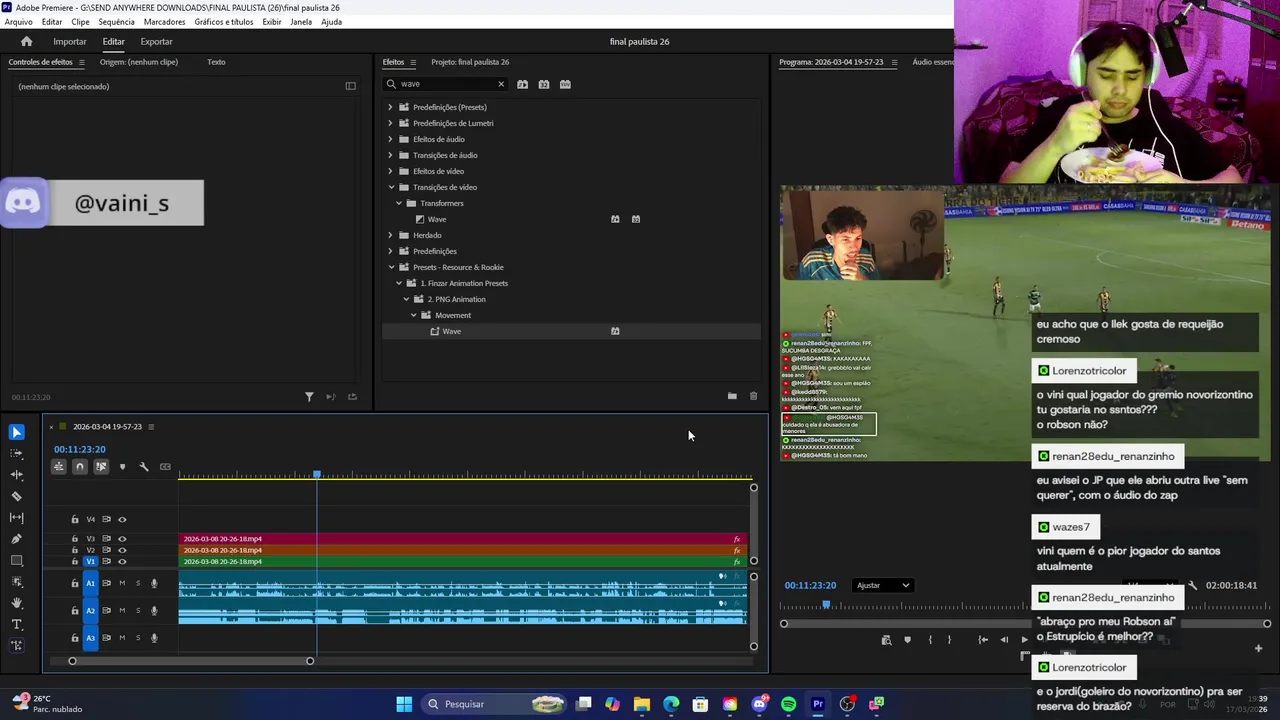The width and height of the screenshot is (1280, 720).
Task: Hide the V2 track output eye
Action: click(x=122, y=550)
